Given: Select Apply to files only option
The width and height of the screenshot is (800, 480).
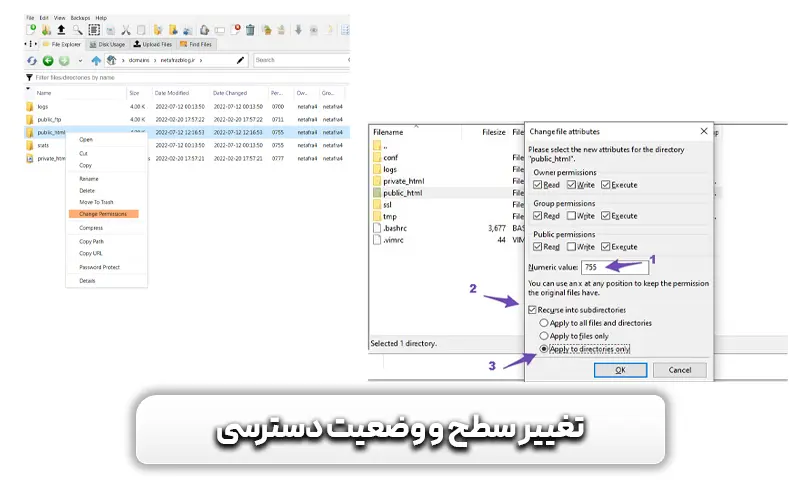Looking at the screenshot, I should (544, 336).
